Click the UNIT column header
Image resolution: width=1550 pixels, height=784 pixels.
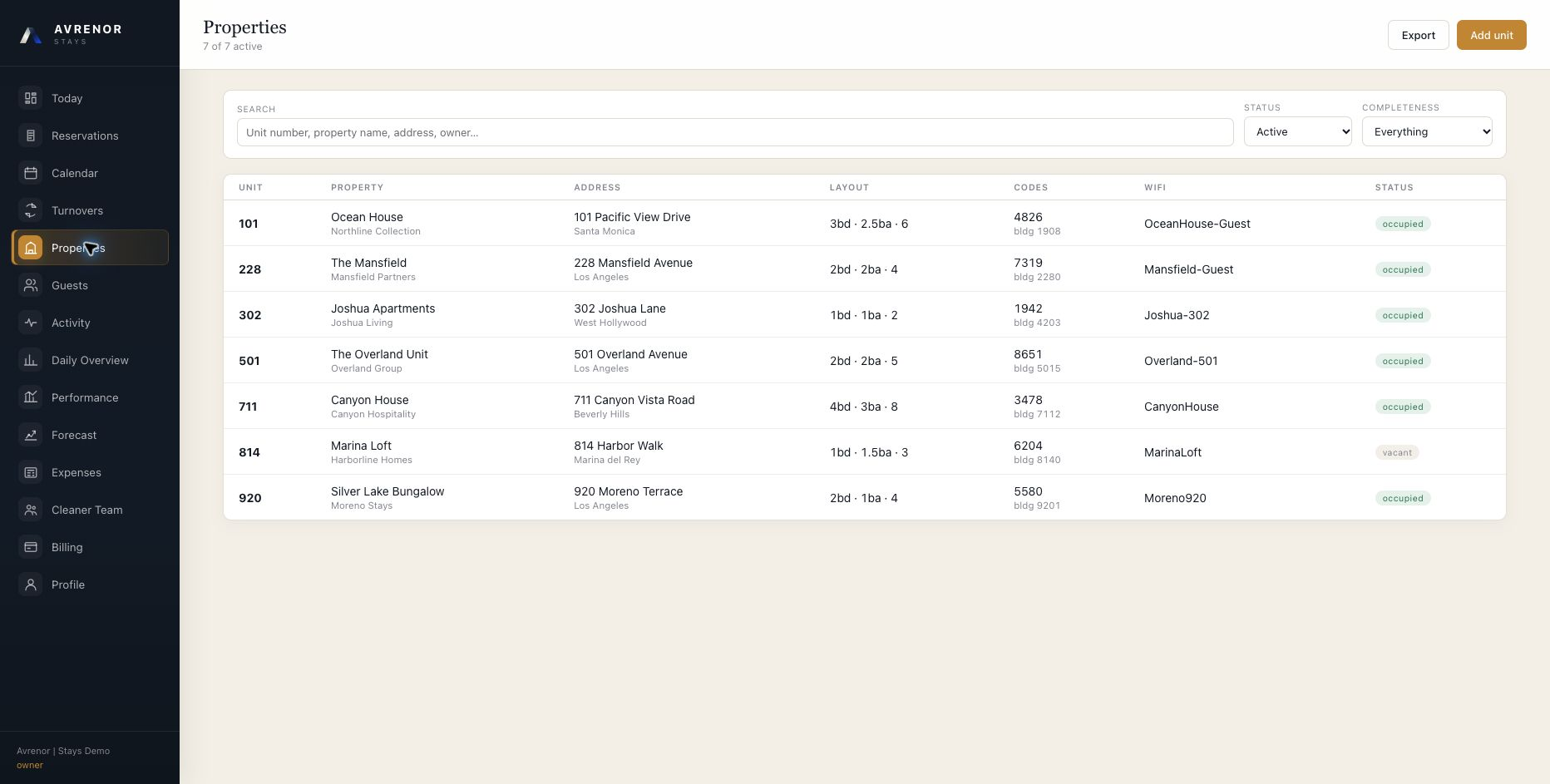click(250, 187)
